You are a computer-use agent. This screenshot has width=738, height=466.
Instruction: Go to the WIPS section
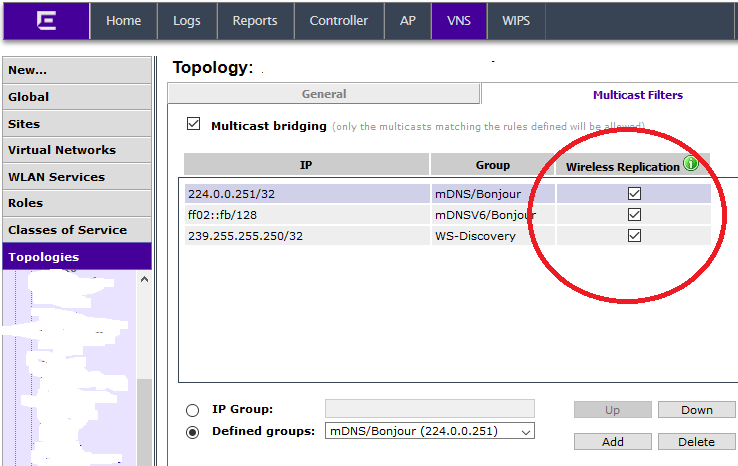pyautogui.click(x=516, y=21)
